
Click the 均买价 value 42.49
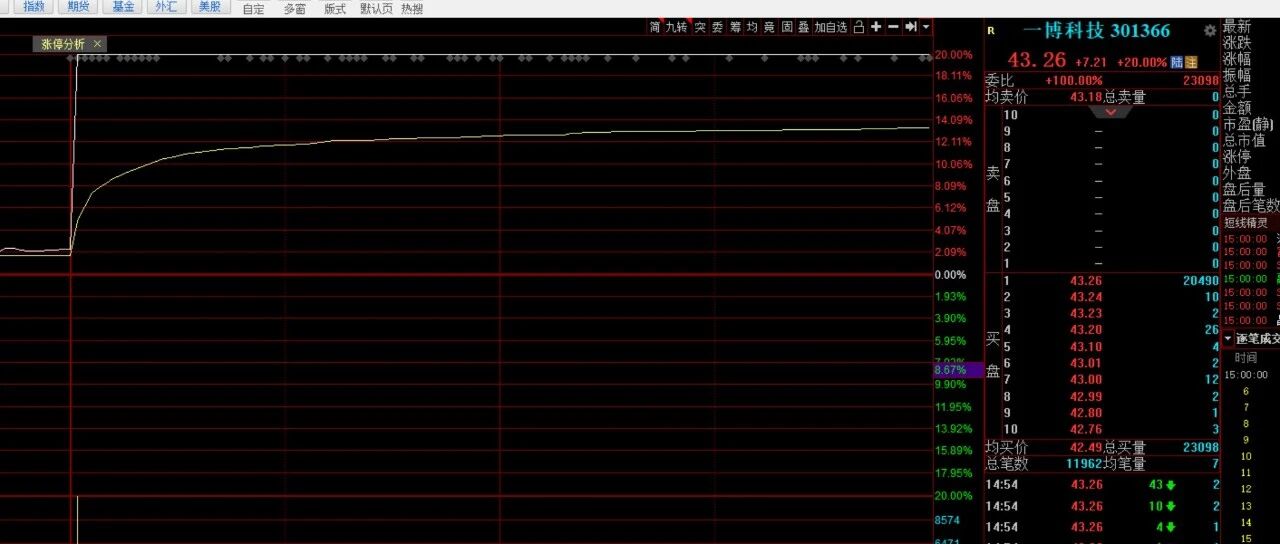pyautogui.click(x=1085, y=447)
